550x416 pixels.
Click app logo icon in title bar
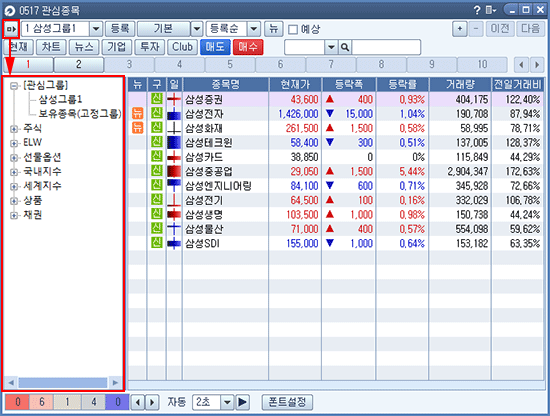[x=10, y=11]
